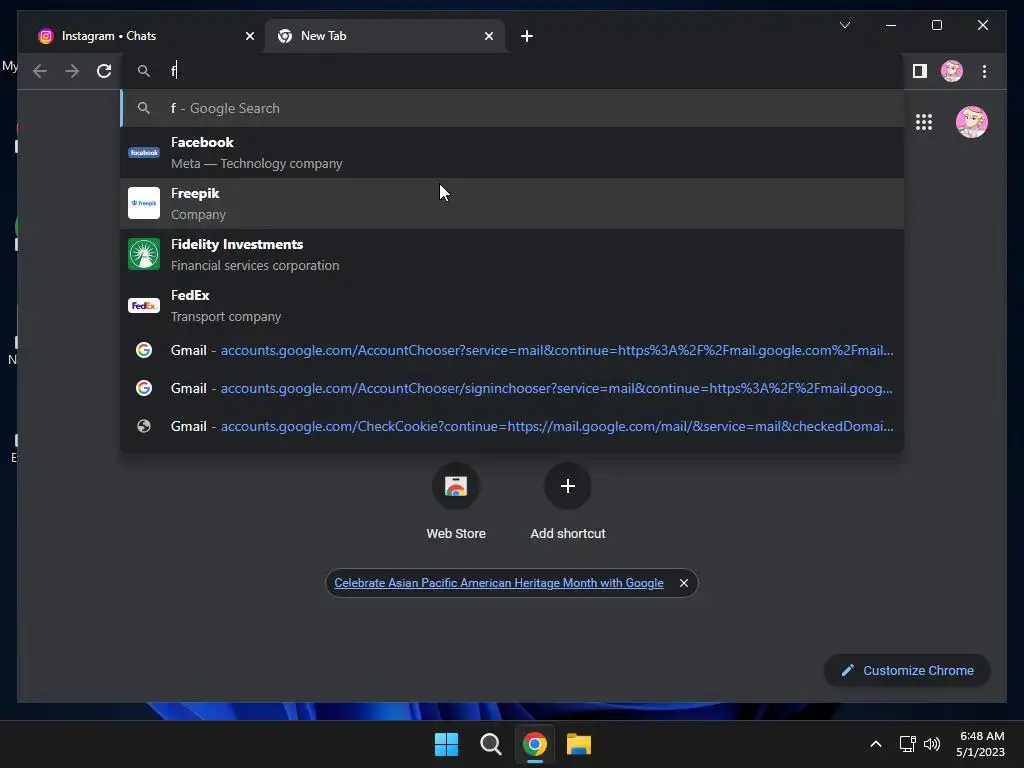
Task: Choose the Facebook suggestion
Action: coord(512,153)
